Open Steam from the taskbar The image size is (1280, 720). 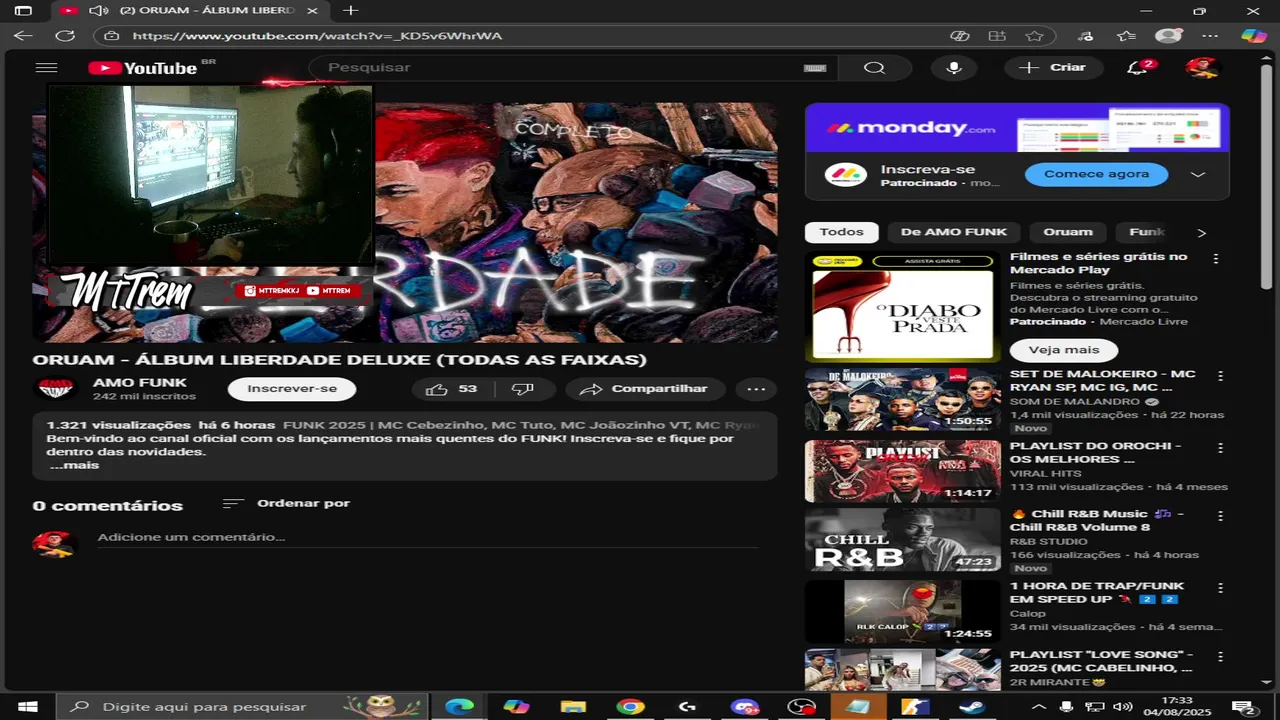click(971, 707)
